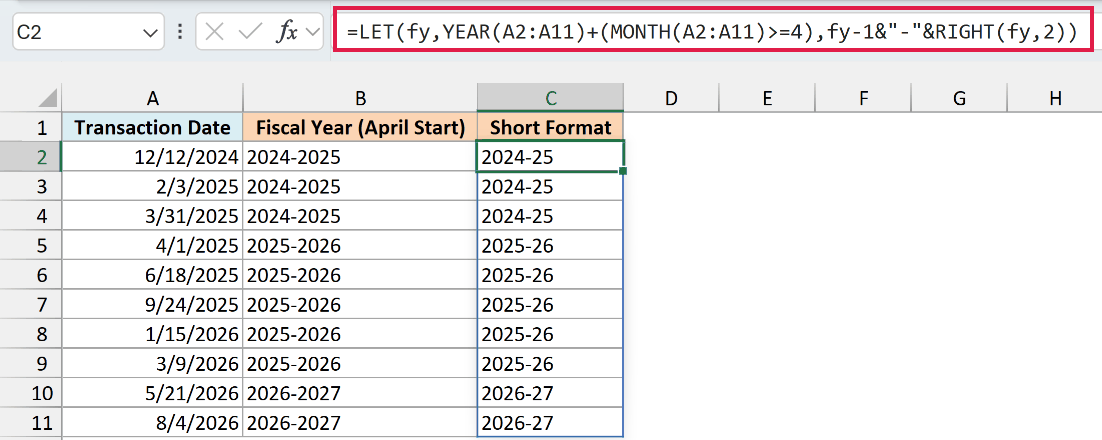Click empty cell D1
The height and width of the screenshot is (440, 1102).
pos(671,127)
